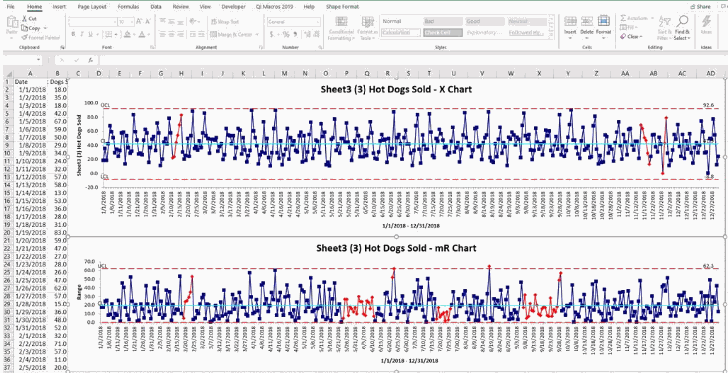Toggle Align Right
Image resolution: width=728 pixels, height=373 pixels.
tap(180, 34)
